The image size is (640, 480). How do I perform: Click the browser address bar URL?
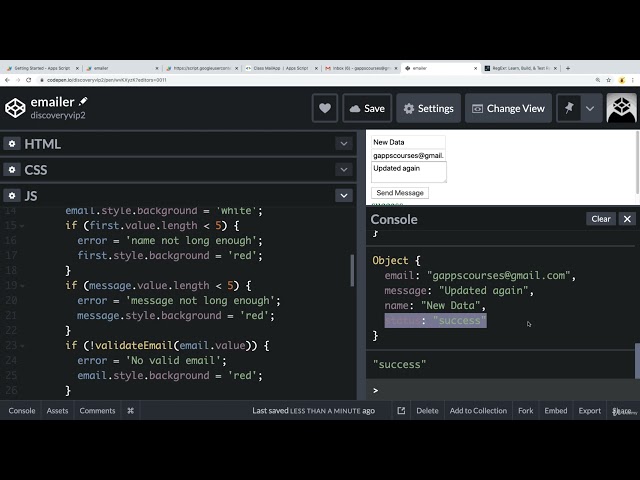pyautogui.click(x=106, y=80)
